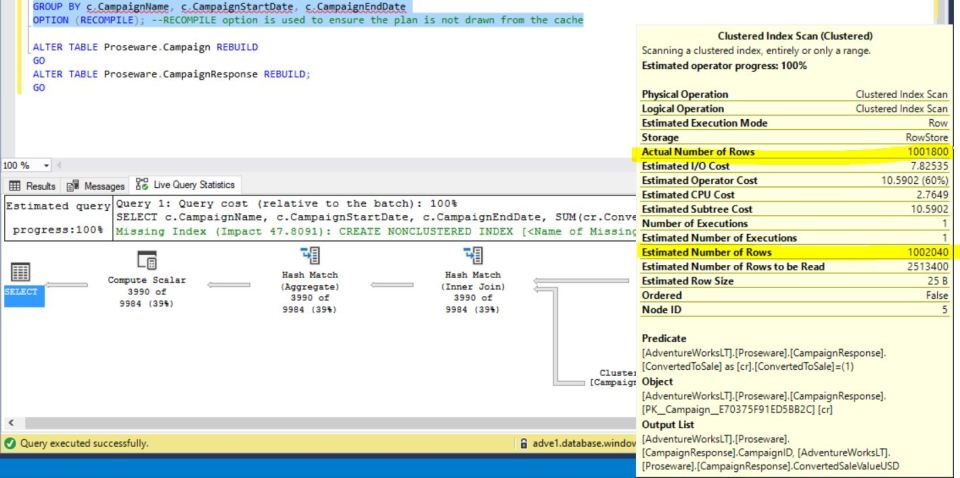Click the execution plan horizontal scrollbar track
The height and width of the screenshot is (478, 960).
pyautogui.click(x=300, y=423)
